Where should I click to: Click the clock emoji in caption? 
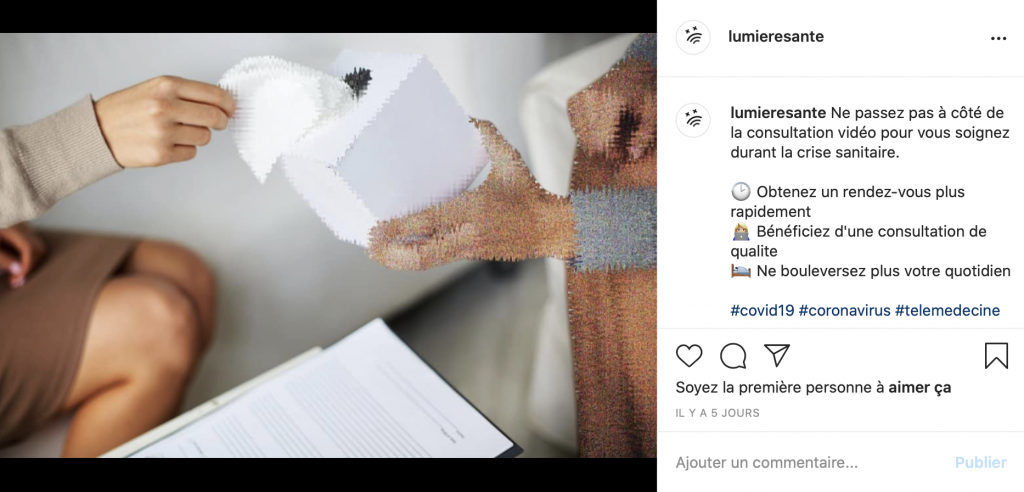tap(741, 192)
